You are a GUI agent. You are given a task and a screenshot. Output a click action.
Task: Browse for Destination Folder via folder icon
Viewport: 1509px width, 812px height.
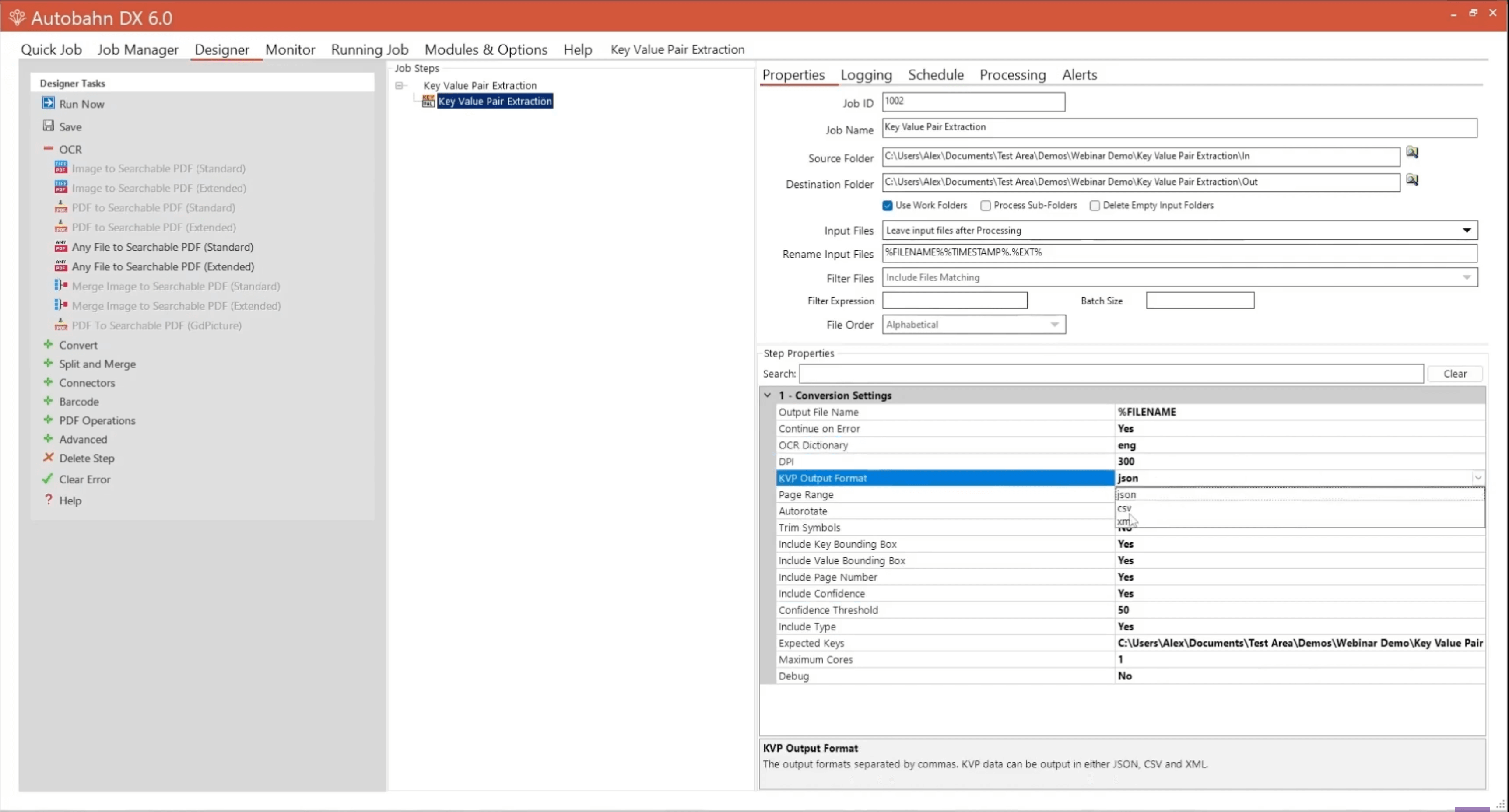point(1412,180)
